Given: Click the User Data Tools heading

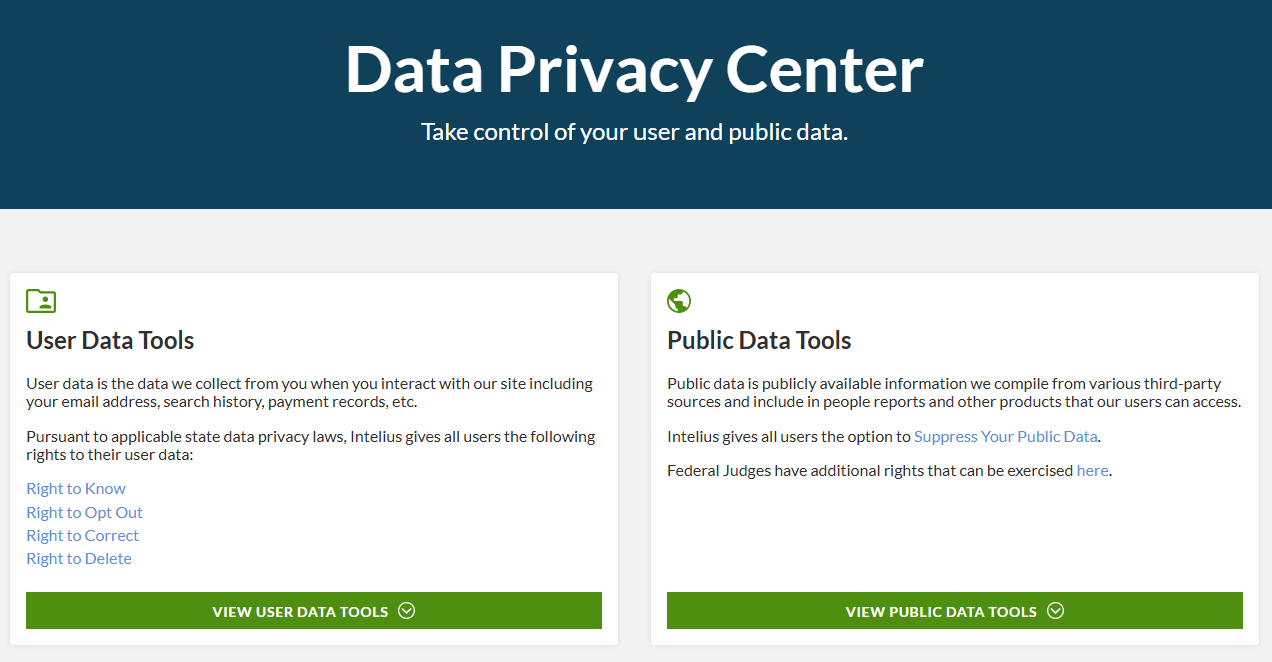Looking at the screenshot, I should 110,340.
